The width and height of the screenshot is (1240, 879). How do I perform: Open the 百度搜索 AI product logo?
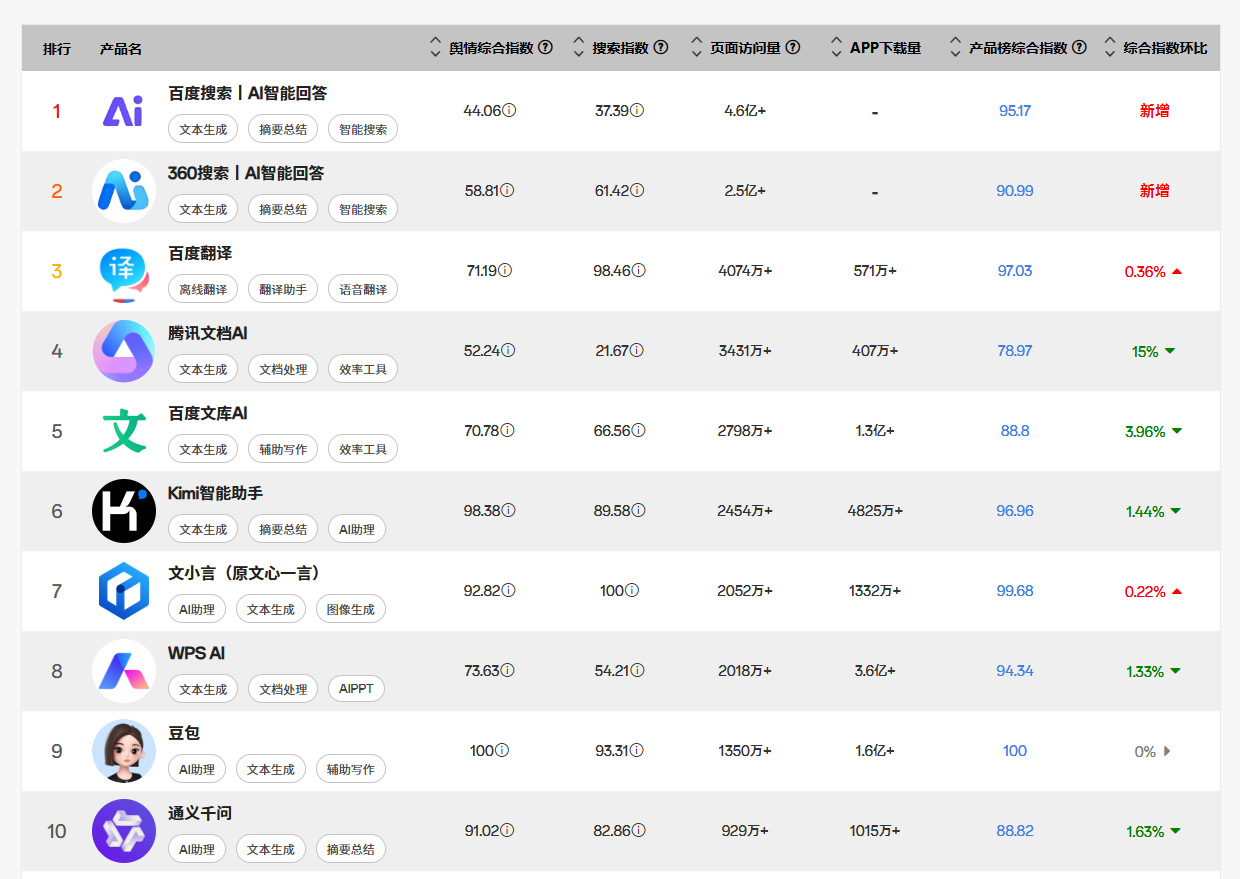pyautogui.click(x=123, y=111)
